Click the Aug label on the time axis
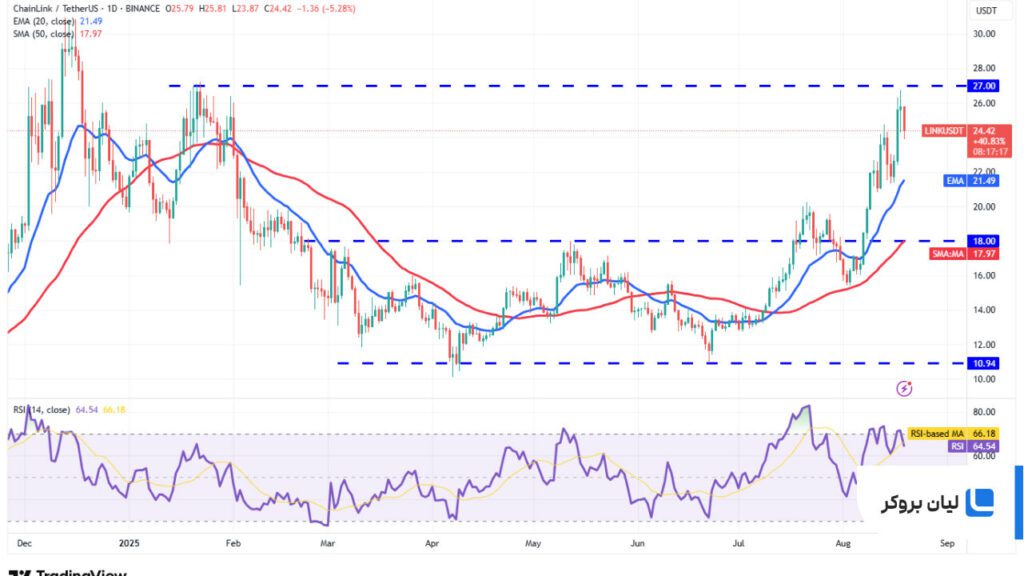Screen dimensions: 1024x576 (x=843, y=543)
